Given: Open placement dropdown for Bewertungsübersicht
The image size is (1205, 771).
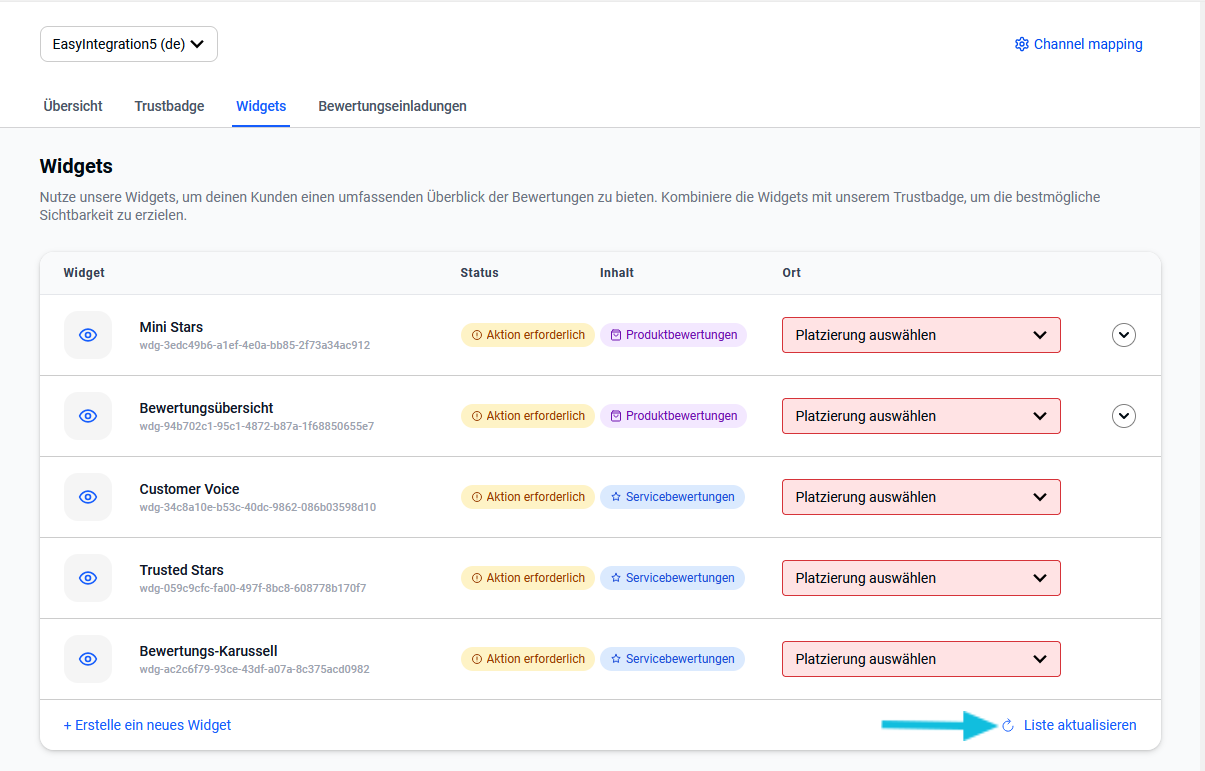Looking at the screenshot, I should tap(920, 416).
